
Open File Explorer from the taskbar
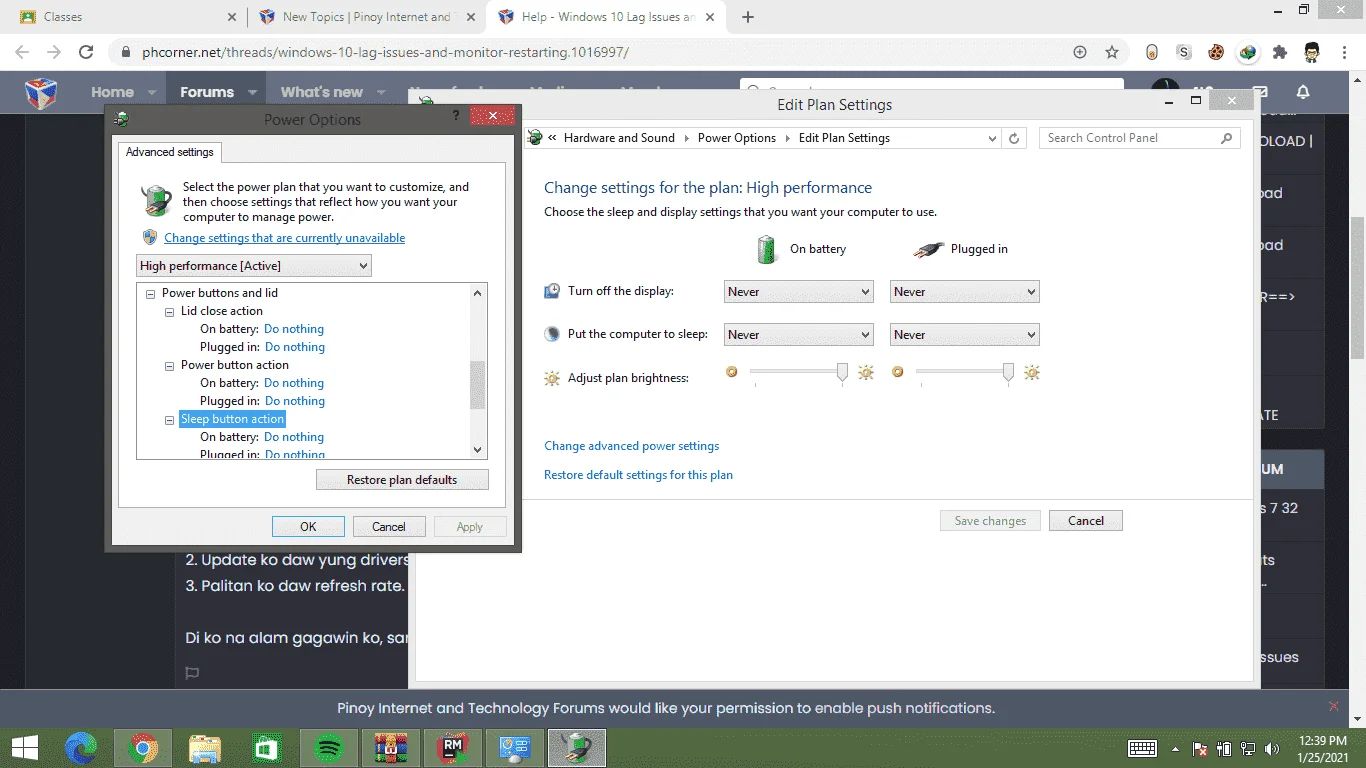tap(205, 748)
